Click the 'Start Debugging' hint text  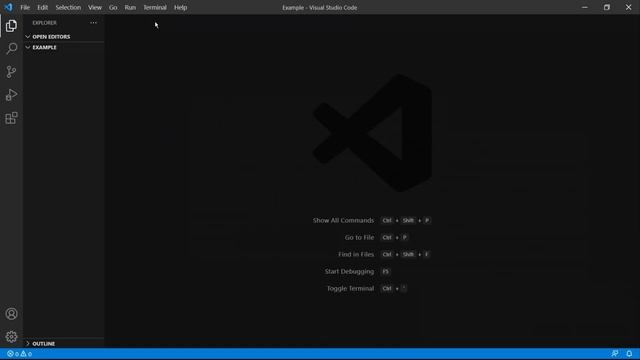(x=349, y=271)
